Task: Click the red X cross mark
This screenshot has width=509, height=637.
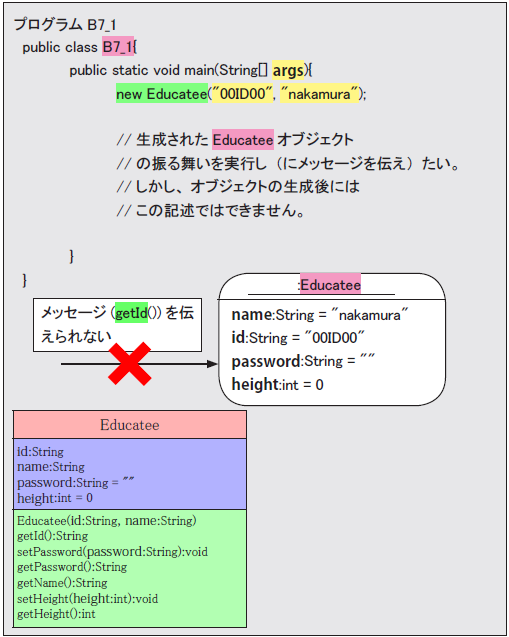Action: click(130, 364)
